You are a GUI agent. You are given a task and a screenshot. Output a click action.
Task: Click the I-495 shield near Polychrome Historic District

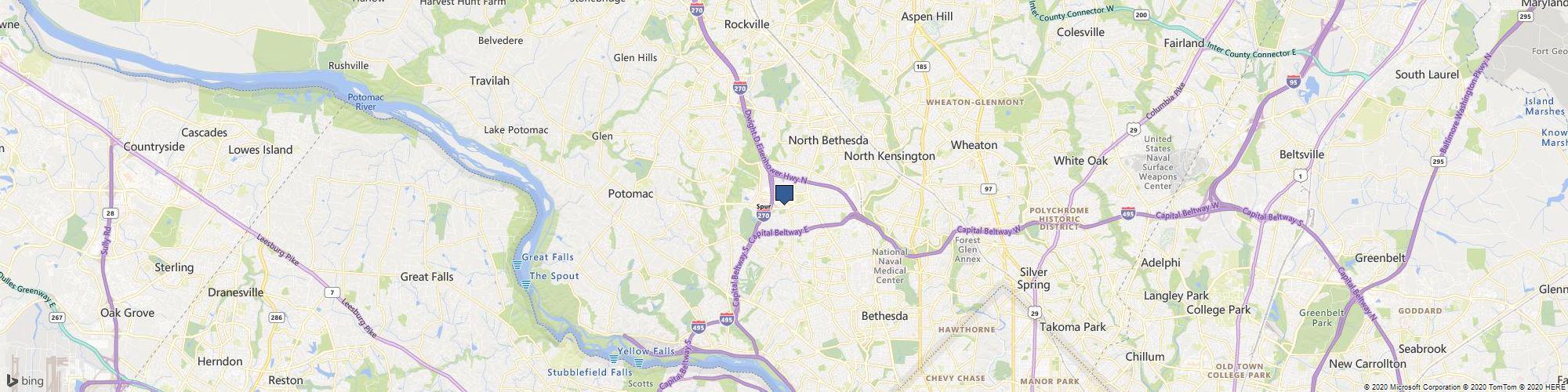[x=1128, y=212]
